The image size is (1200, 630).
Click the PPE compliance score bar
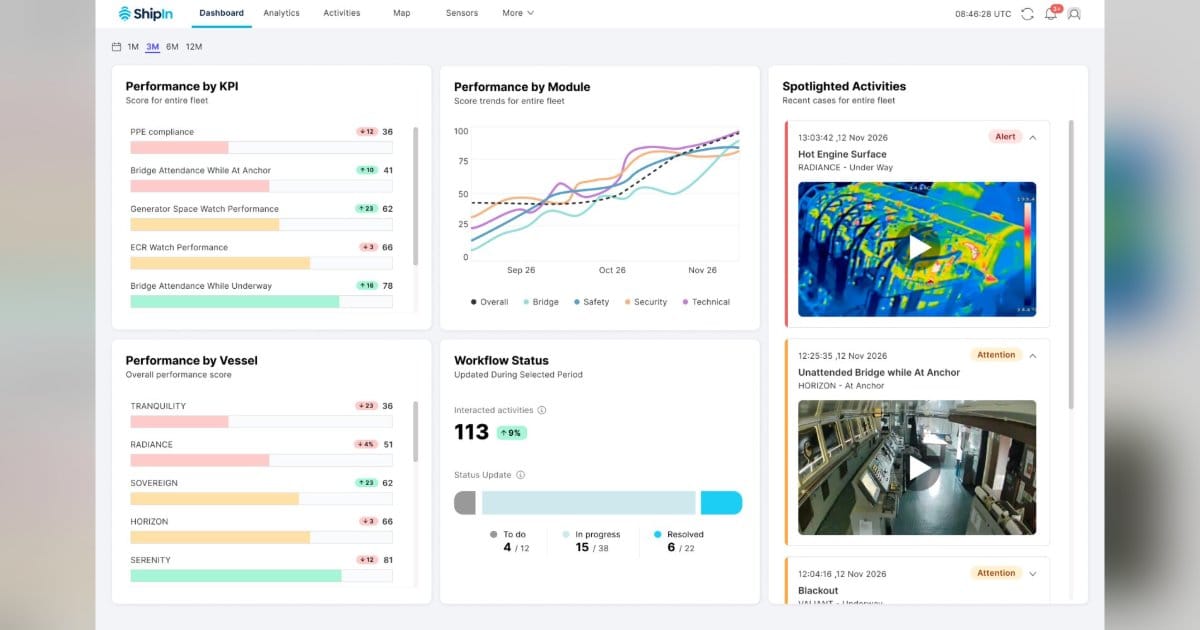point(261,147)
